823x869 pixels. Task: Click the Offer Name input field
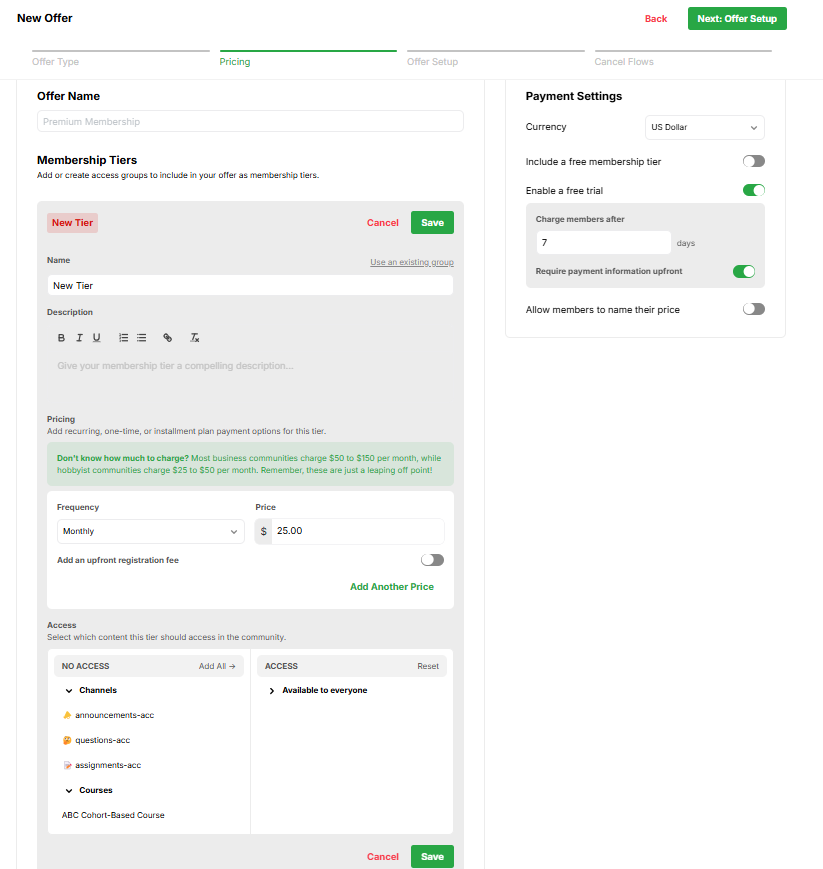[x=250, y=121]
